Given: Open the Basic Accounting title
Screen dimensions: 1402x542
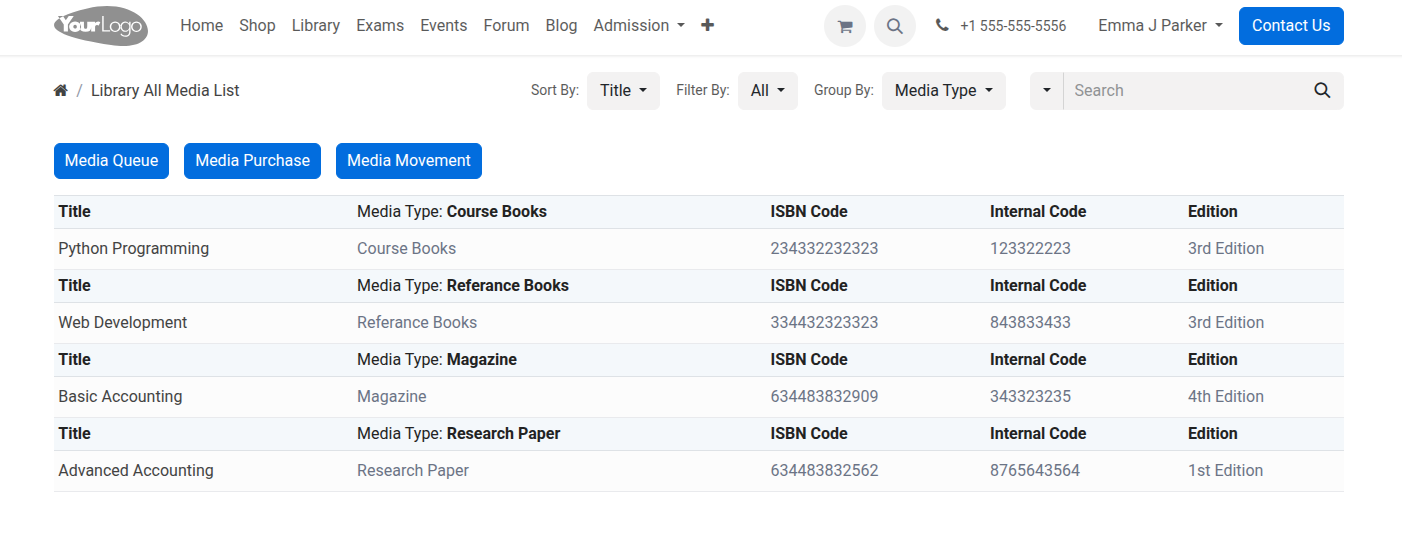Looking at the screenshot, I should click(x=120, y=397).
